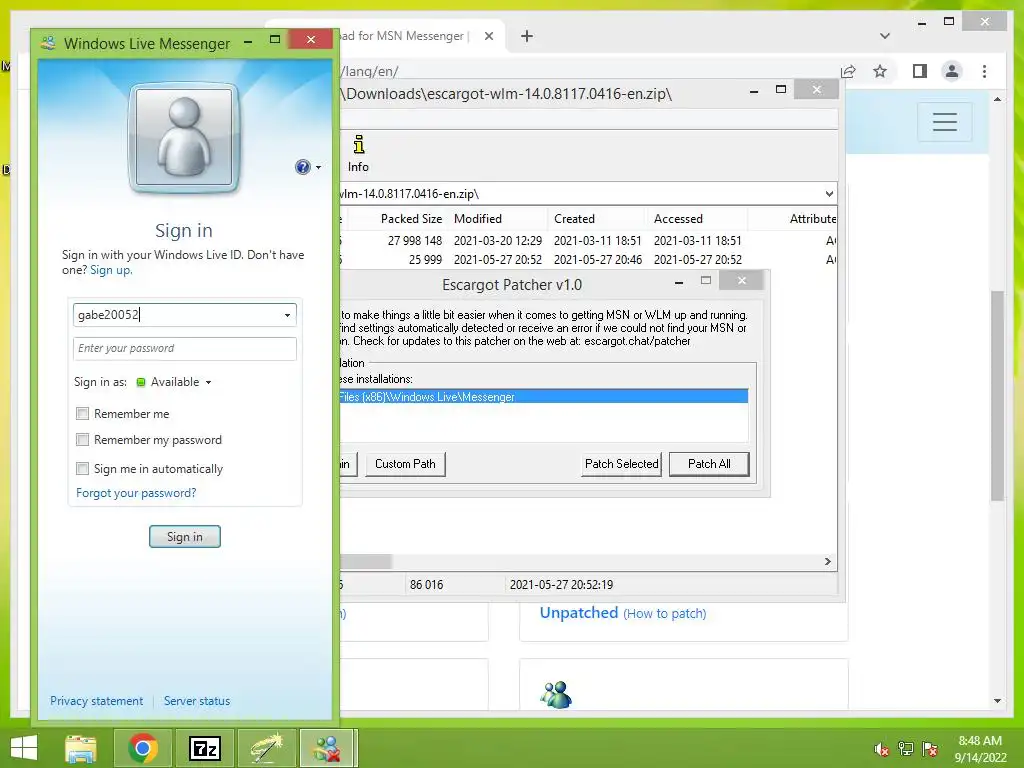Open the Messenger help icon dropdown
The image size is (1024, 768).
pos(308,167)
